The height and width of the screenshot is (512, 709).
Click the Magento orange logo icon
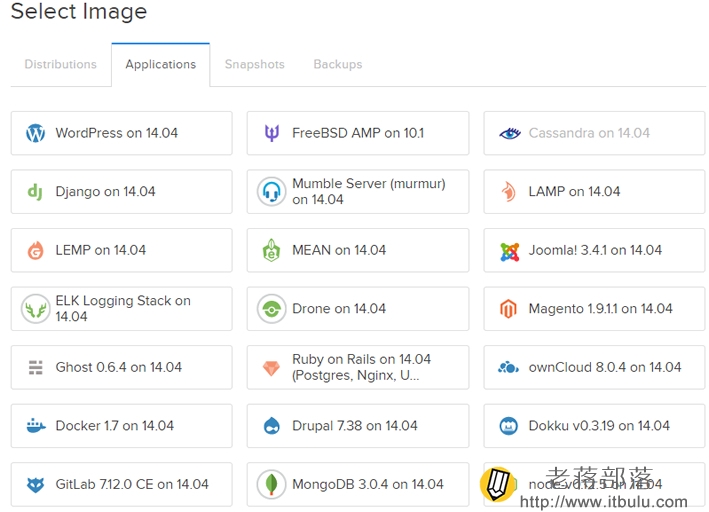tap(508, 308)
